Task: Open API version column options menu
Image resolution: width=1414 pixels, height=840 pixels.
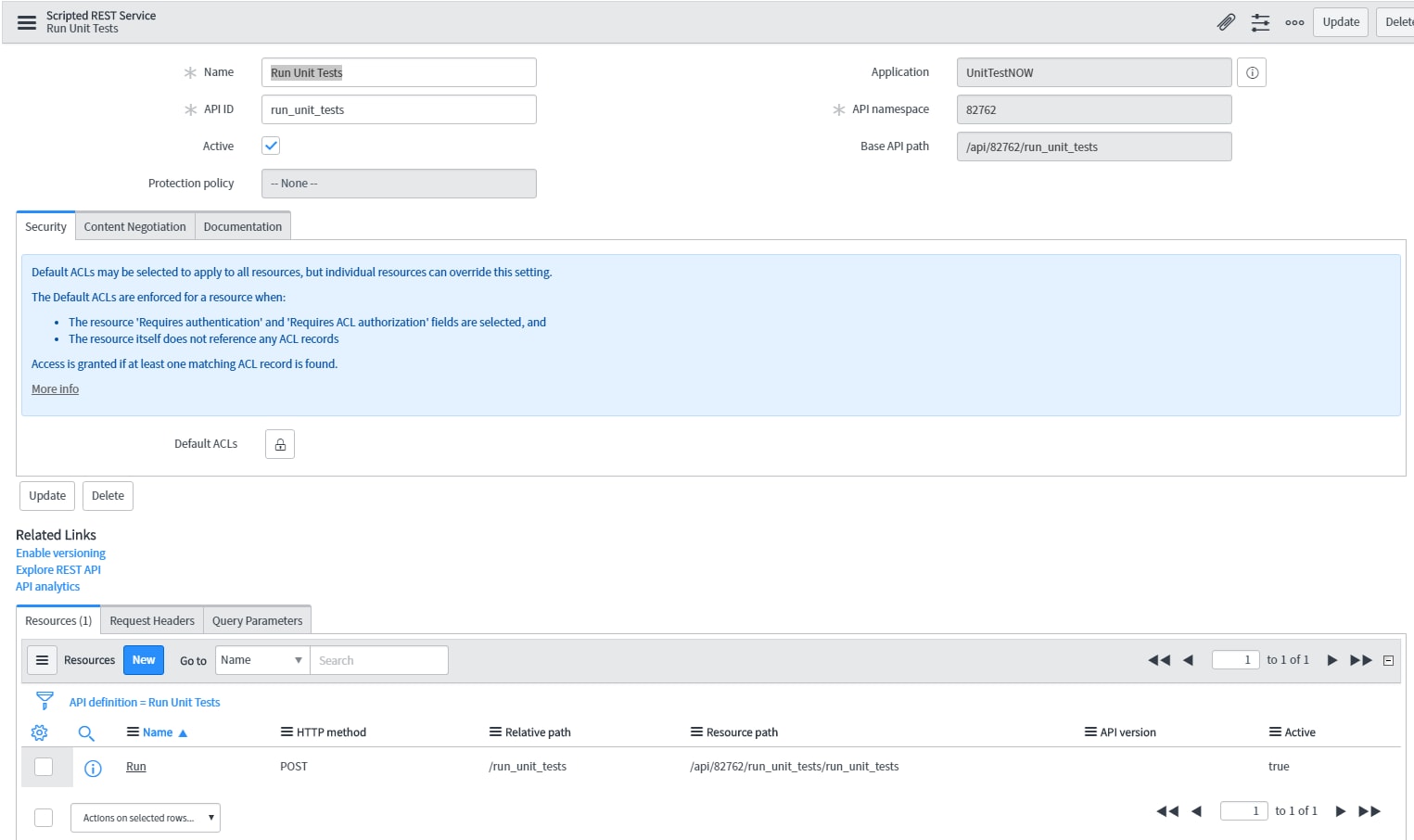Action: point(1090,732)
